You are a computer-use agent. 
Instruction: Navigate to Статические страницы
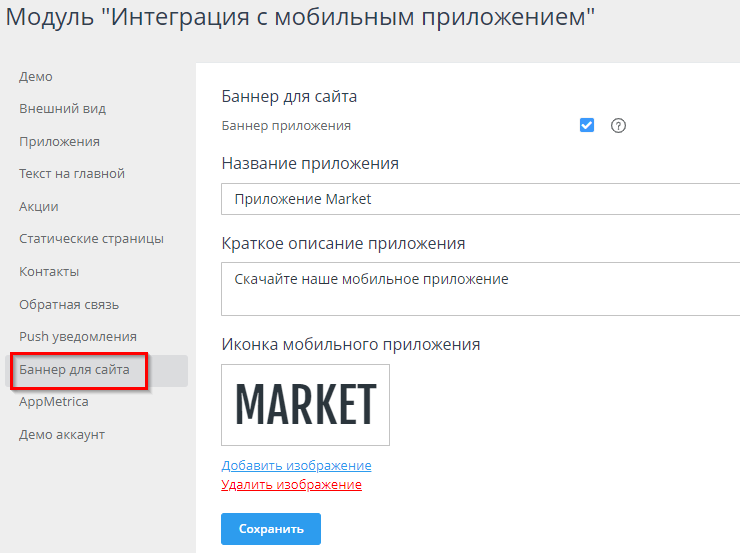[91, 239]
